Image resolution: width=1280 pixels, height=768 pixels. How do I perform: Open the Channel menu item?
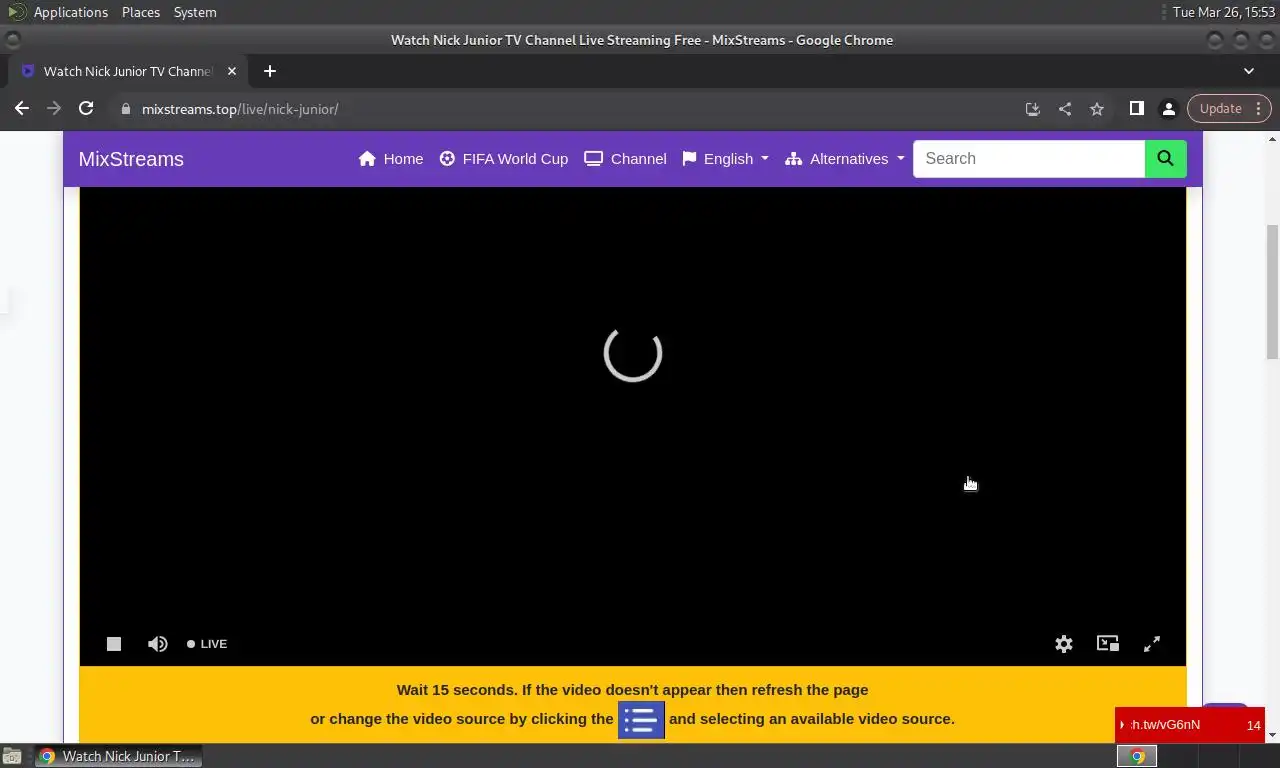pyautogui.click(x=626, y=159)
